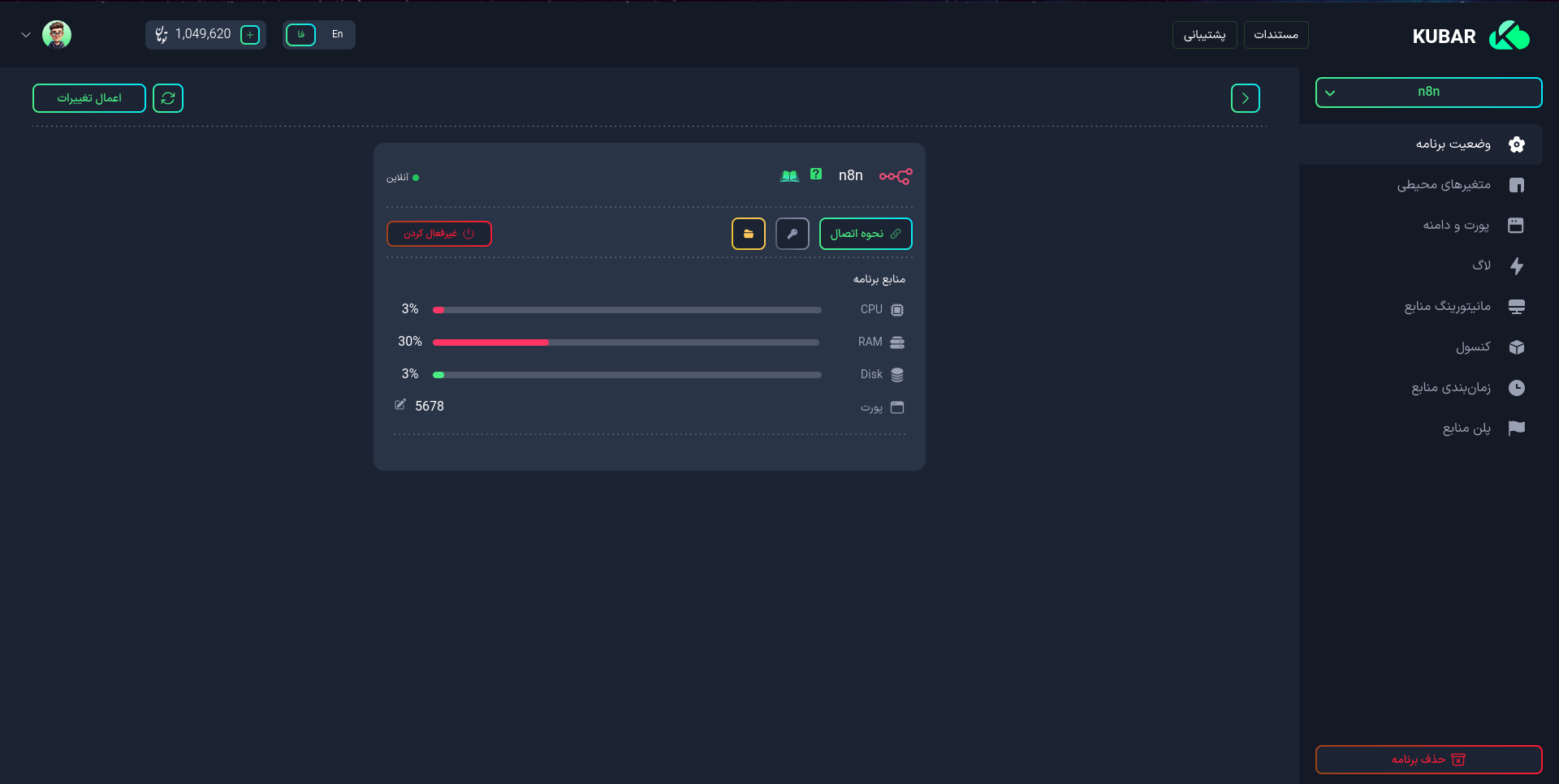Click the lightning bolt لاگ icon
This screenshot has width=1559, height=784.
pos(1517,266)
